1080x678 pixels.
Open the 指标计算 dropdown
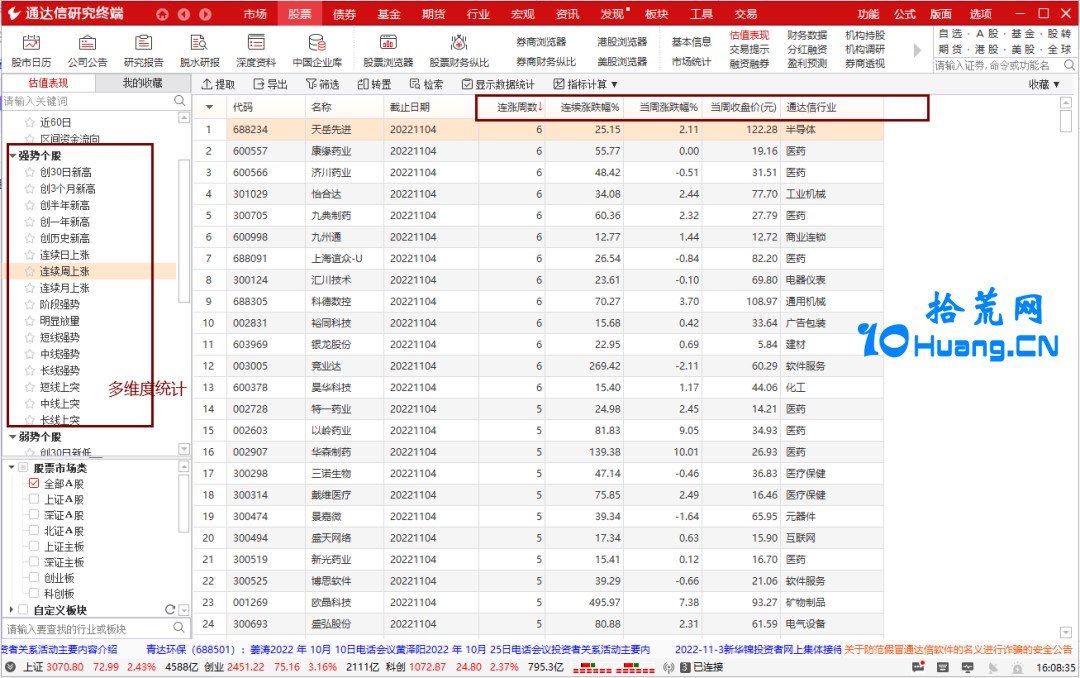pos(585,84)
